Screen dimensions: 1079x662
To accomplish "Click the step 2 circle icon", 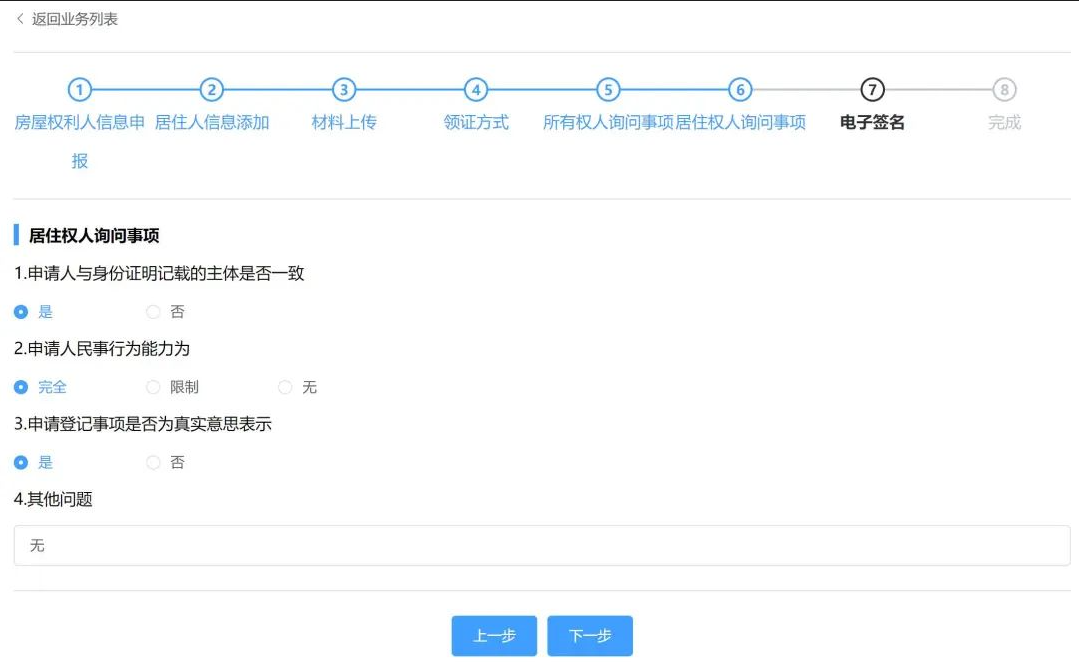I will coord(211,90).
